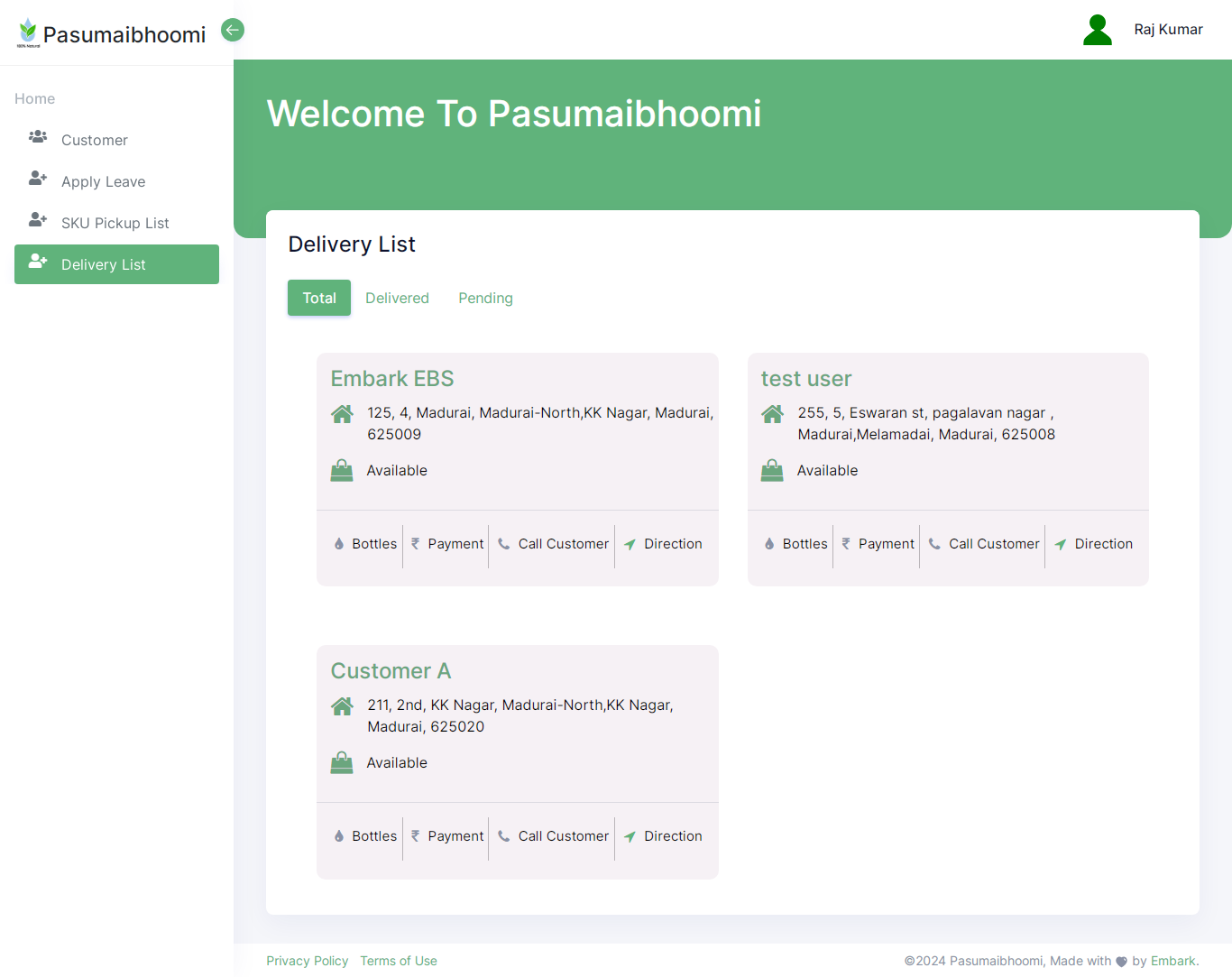This screenshot has width=1232, height=977.
Task: Click the green user avatar icon
Action: (x=1097, y=30)
